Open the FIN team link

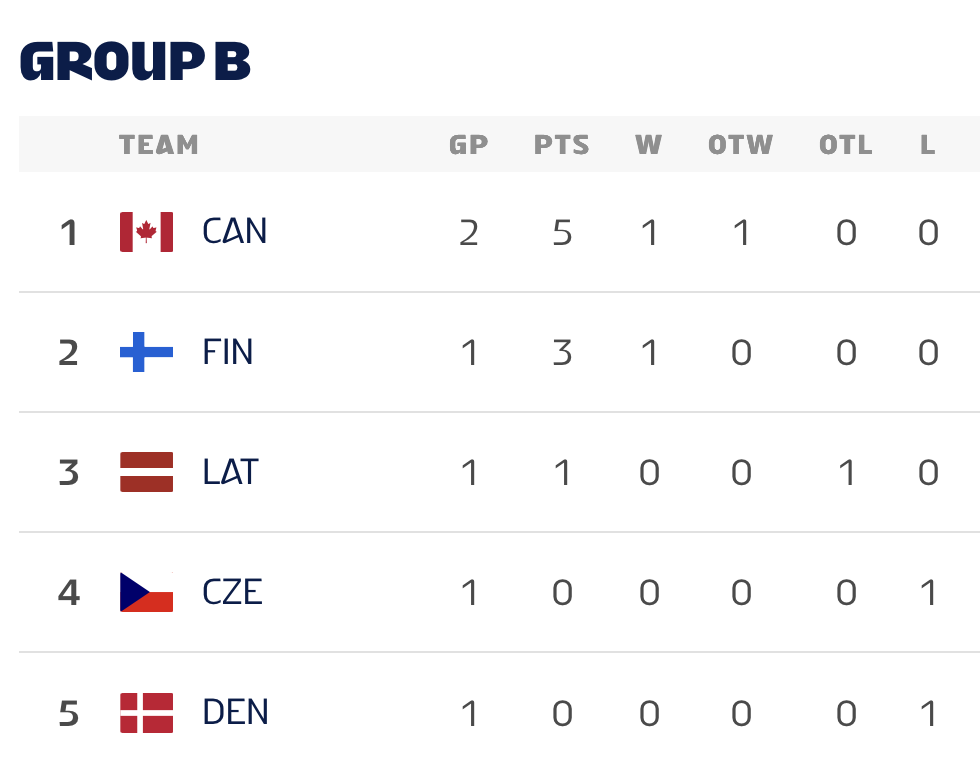click(227, 352)
